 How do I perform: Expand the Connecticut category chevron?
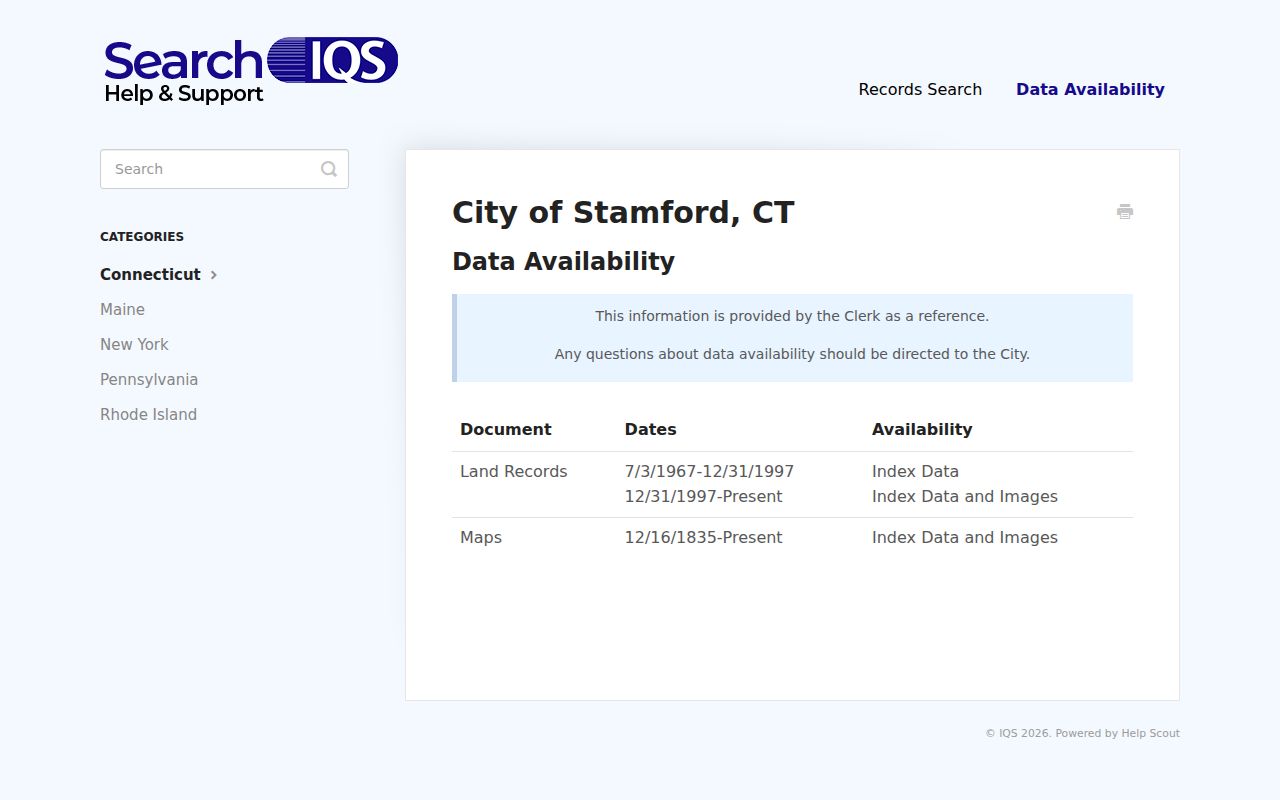click(214, 274)
